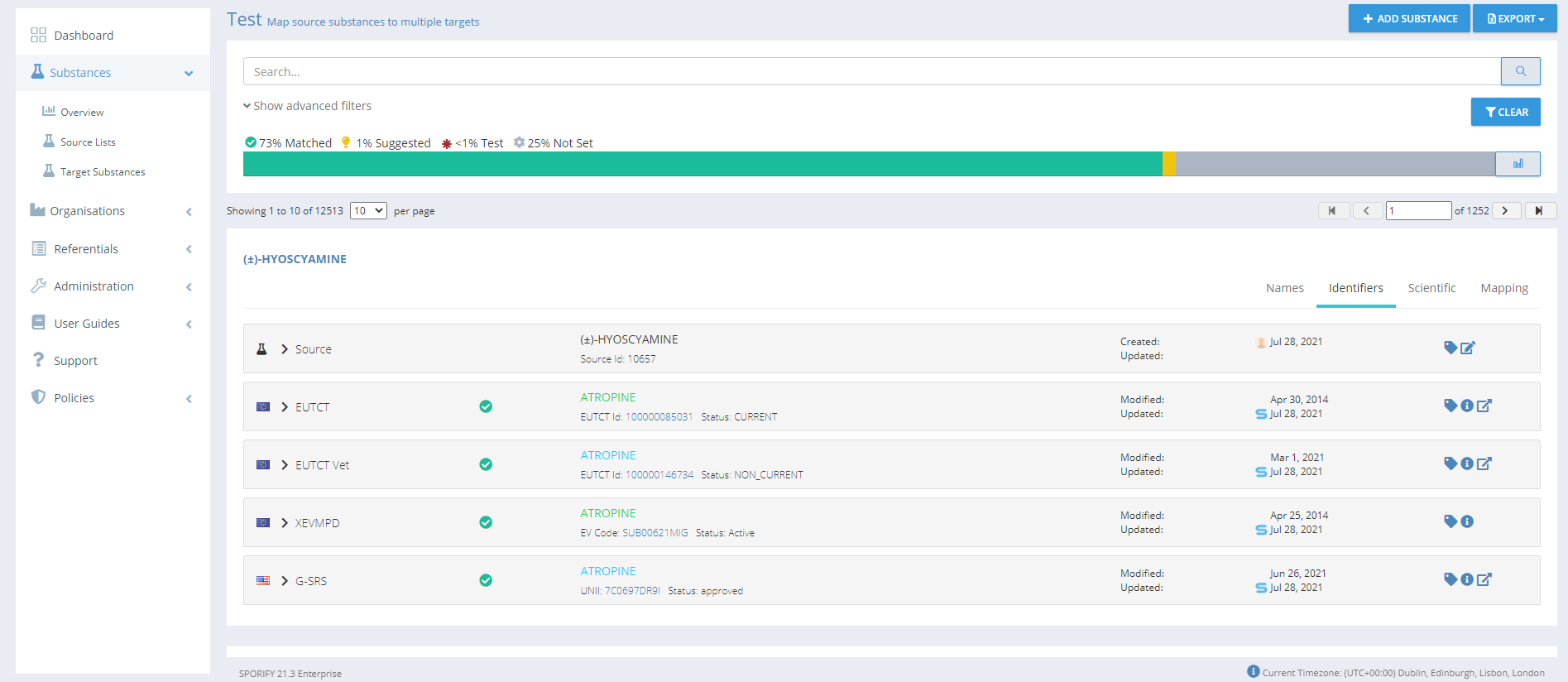Click the green Matched progress bar segment
Screen dimensions: 1568x682
pyautogui.click(x=702, y=164)
